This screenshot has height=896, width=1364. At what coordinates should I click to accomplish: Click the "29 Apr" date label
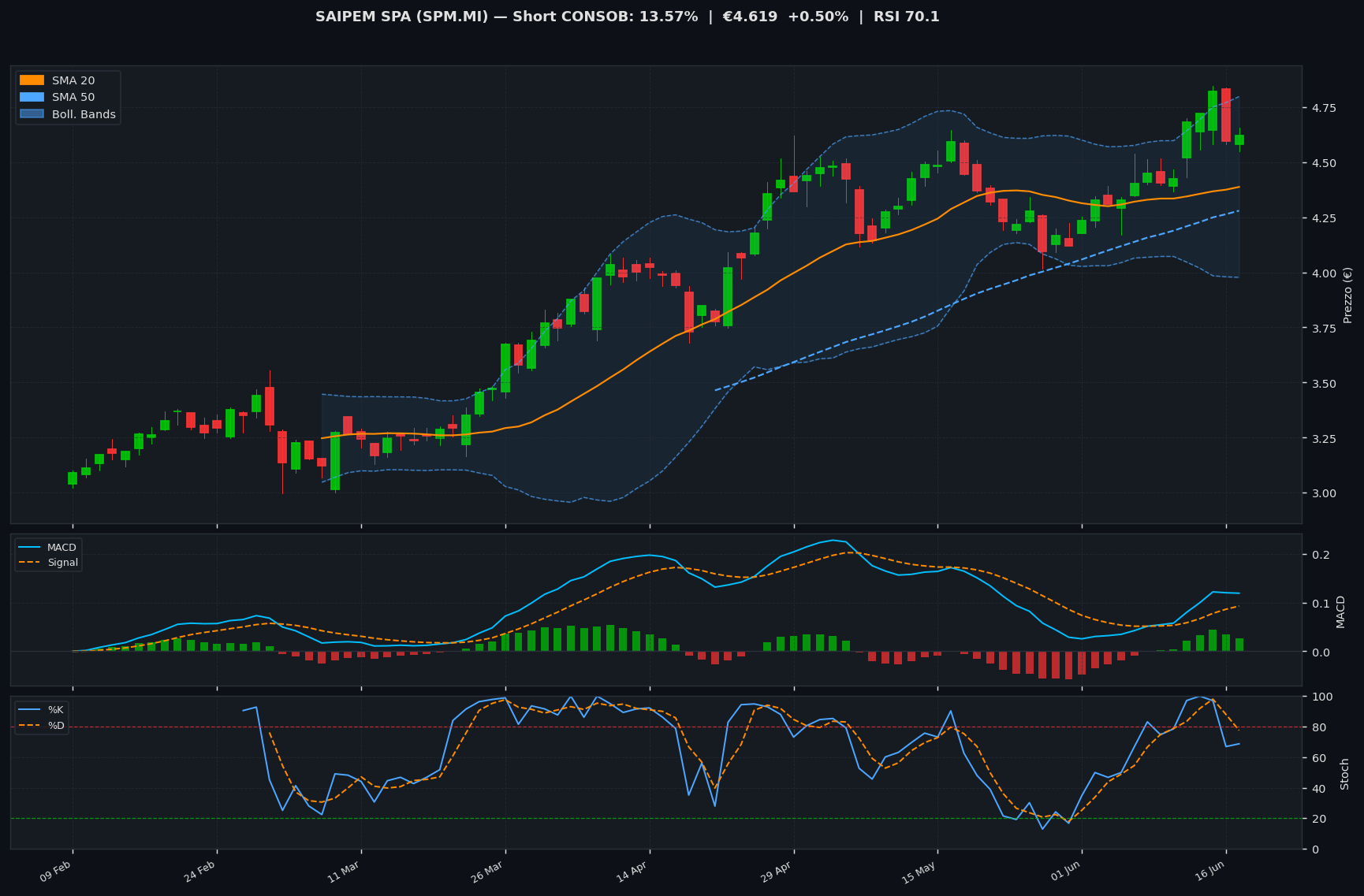777,872
